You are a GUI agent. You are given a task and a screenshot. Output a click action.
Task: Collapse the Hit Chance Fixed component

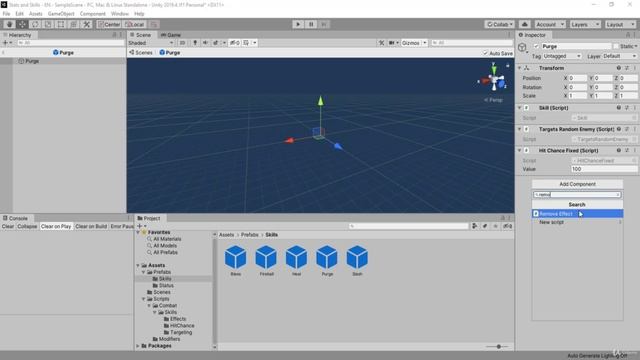click(x=520, y=151)
